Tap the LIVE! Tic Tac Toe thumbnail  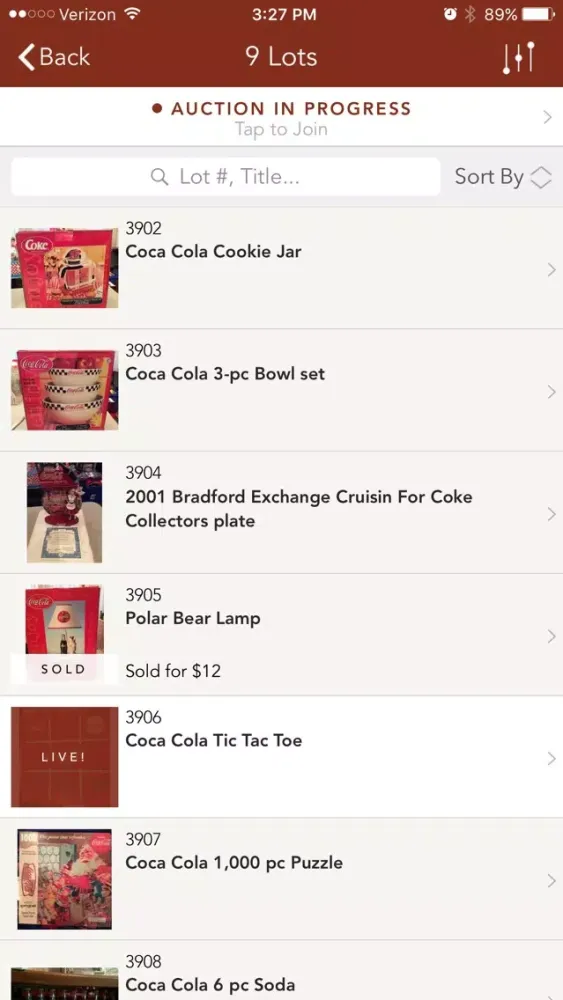coord(64,757)
